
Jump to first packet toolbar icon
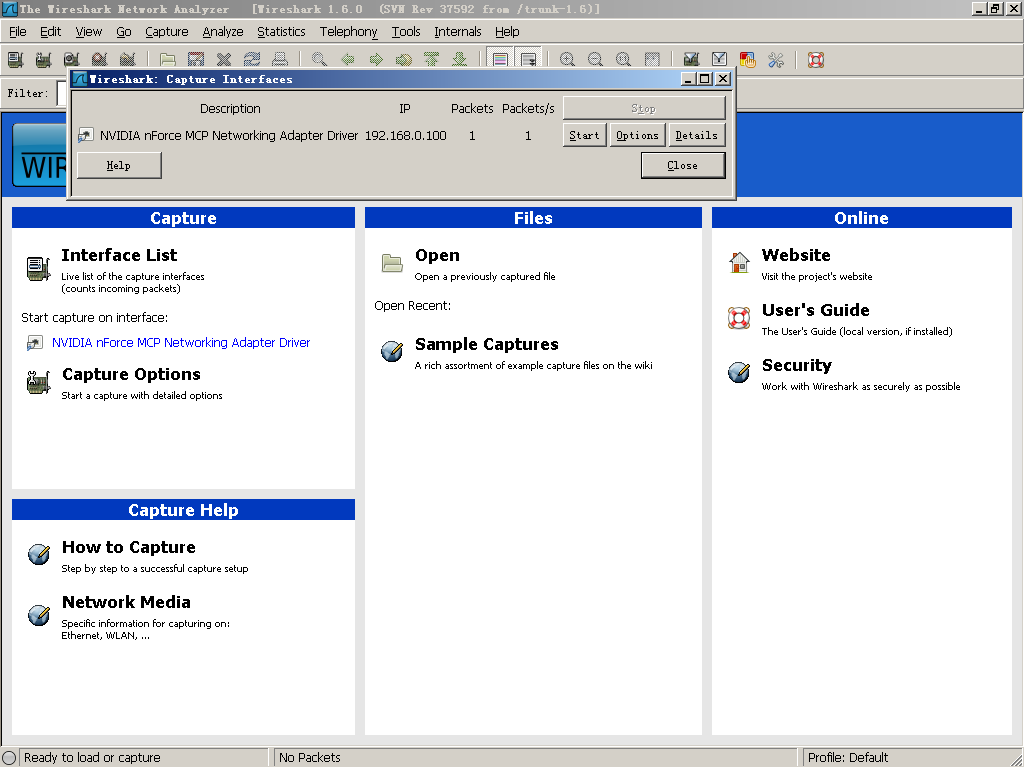432,59
